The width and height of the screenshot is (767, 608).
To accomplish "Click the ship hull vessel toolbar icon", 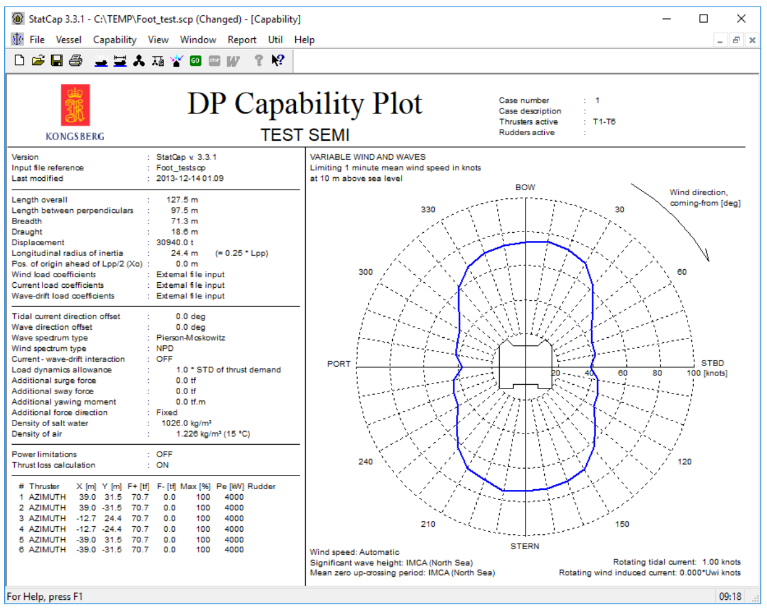I will pyautogui.click(x=101, y=61).
